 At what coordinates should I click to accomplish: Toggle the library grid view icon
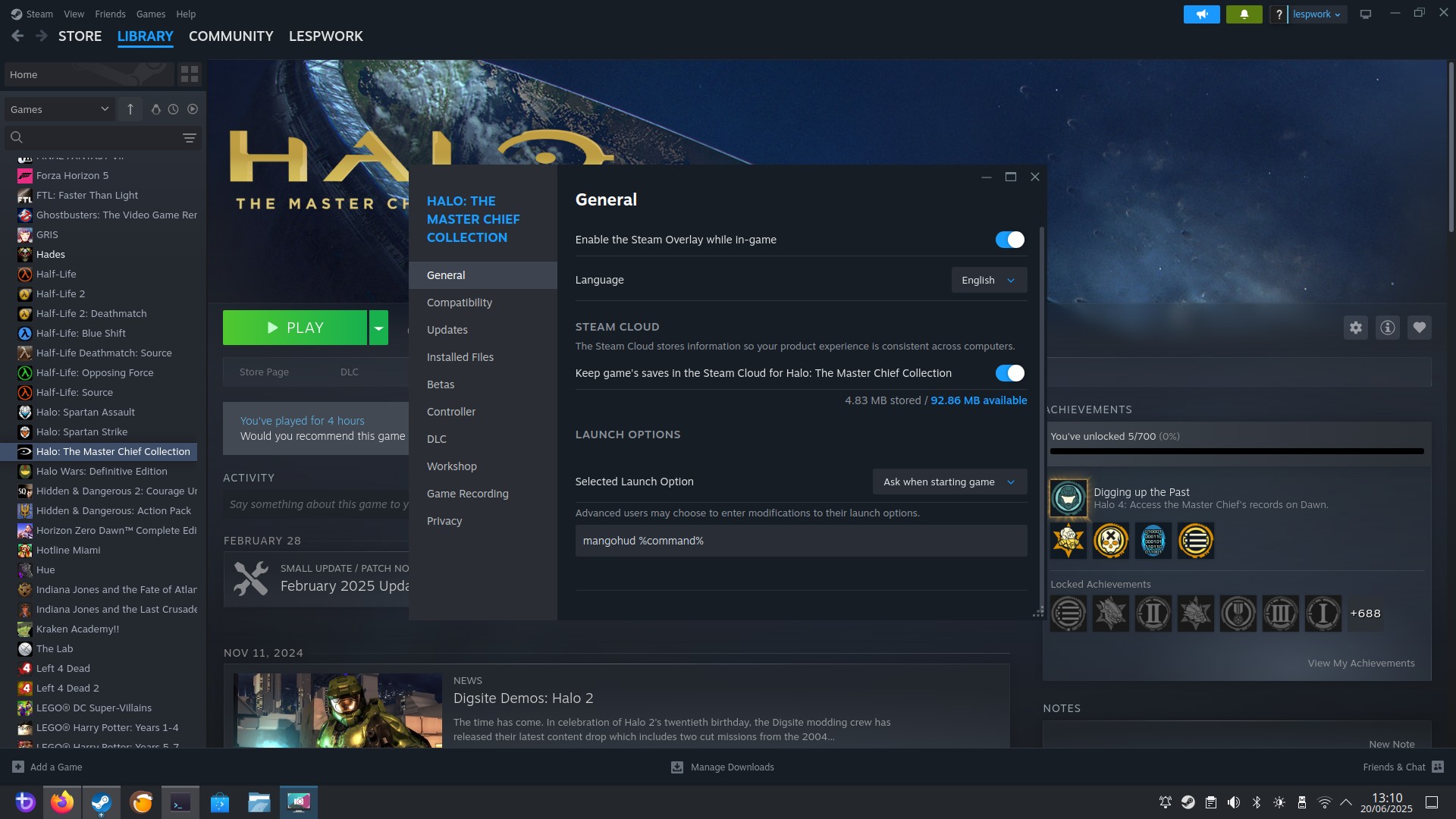point(189,74)
